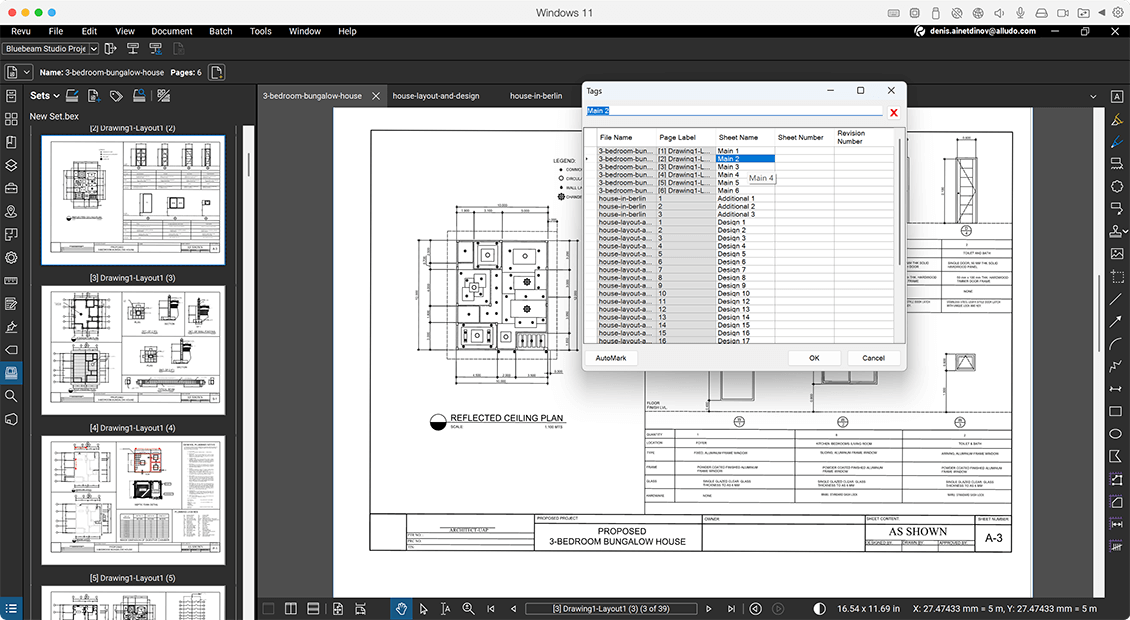Viewport: 1130px width, 620px height.
Task: Select the Arrow markup tool
Action: 1117,322
